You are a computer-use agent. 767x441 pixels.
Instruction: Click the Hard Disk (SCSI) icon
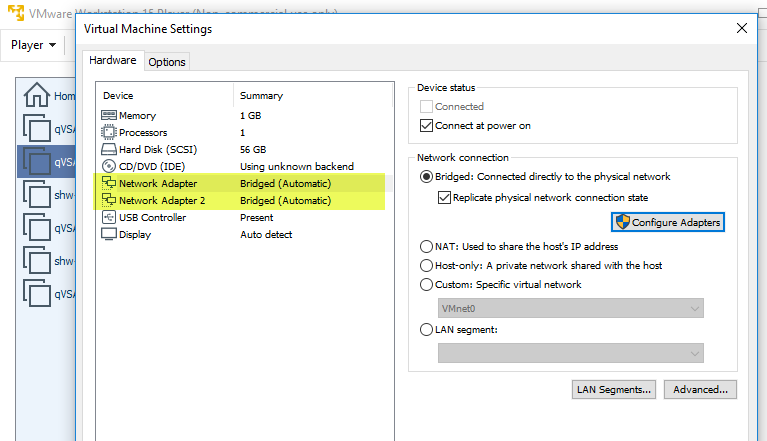(109, 149)
